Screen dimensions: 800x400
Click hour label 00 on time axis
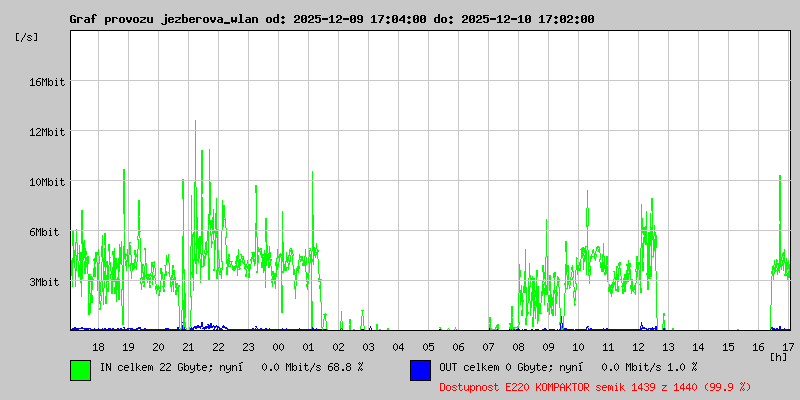(279, 347)
